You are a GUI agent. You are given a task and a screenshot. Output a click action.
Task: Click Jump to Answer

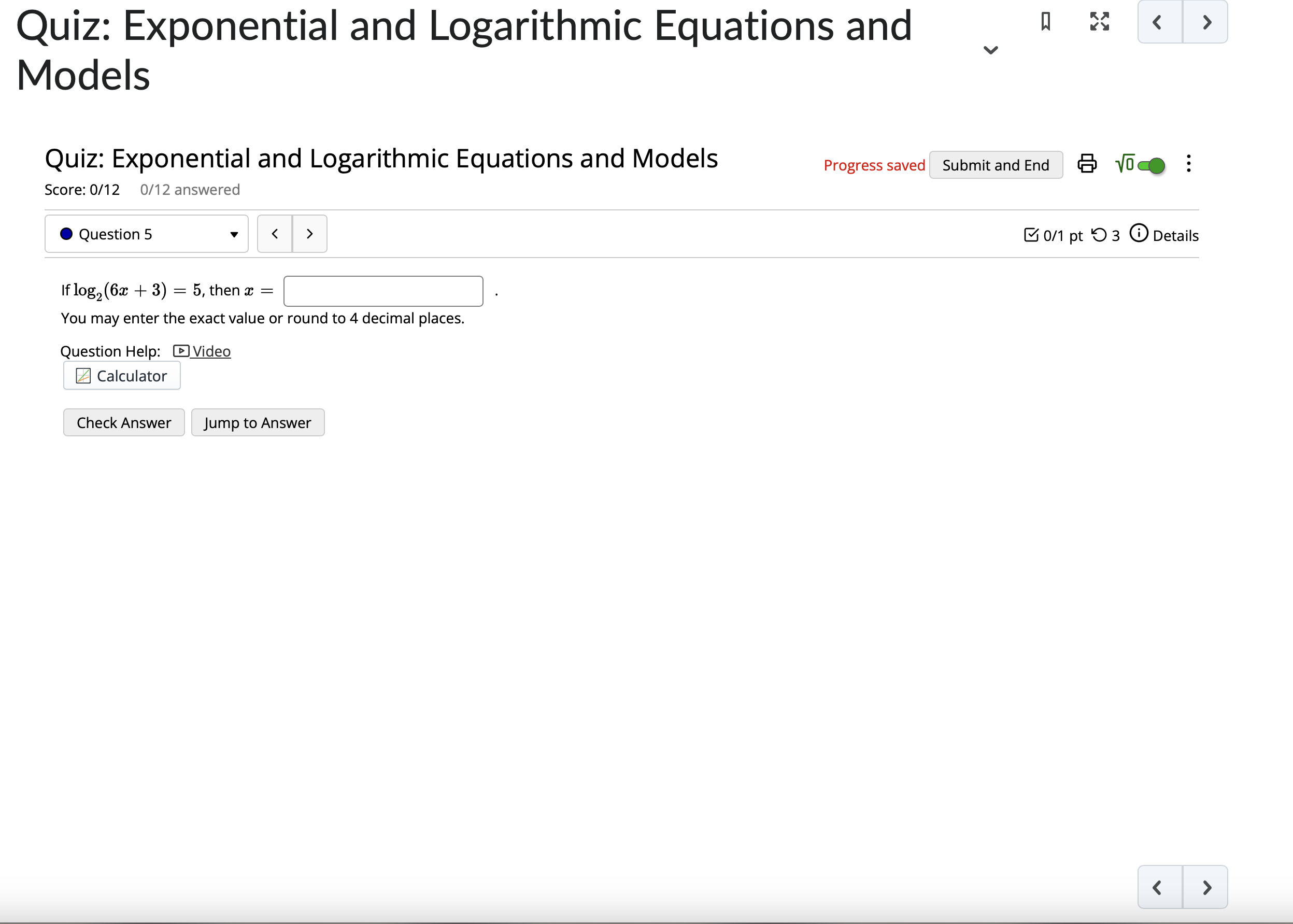tap(257, 422)
